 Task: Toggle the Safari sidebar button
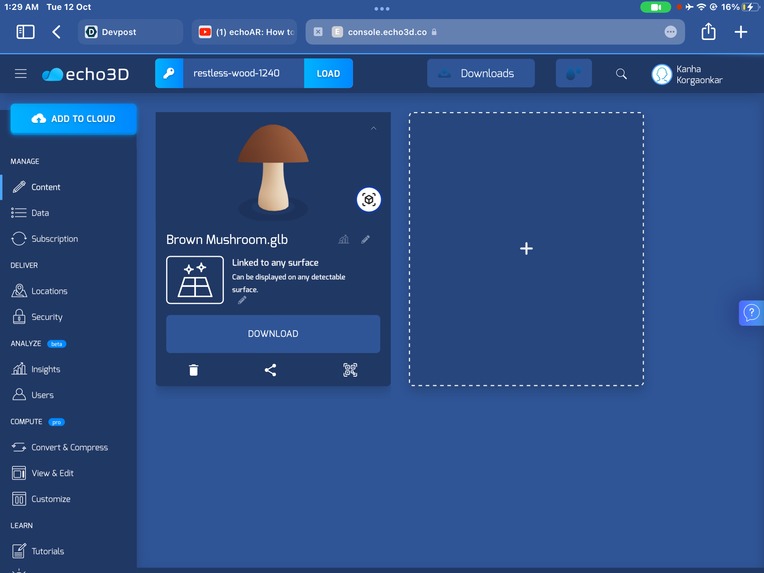[x=25, y=32]
